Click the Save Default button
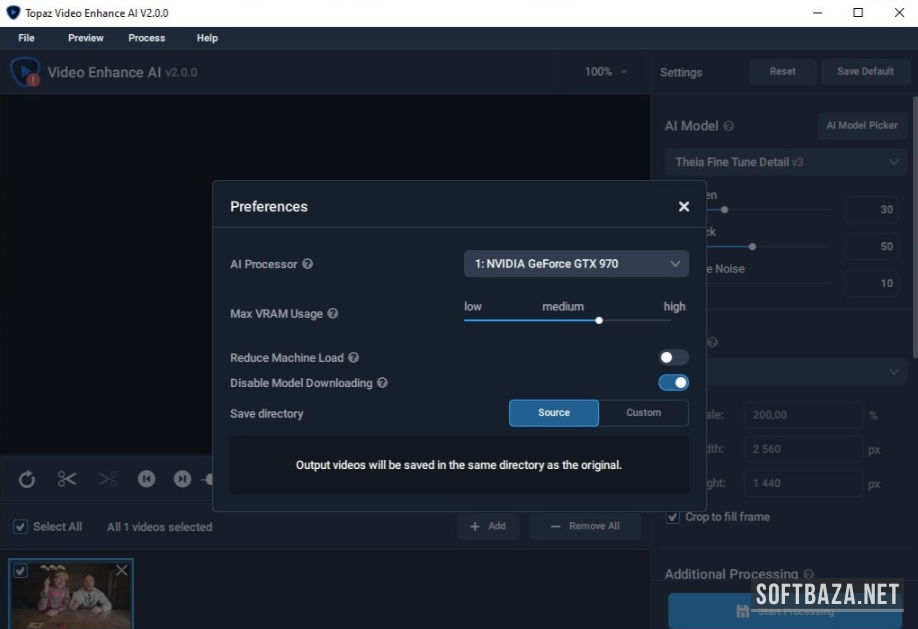The image size is (918, 629). (x=865, y=72)
